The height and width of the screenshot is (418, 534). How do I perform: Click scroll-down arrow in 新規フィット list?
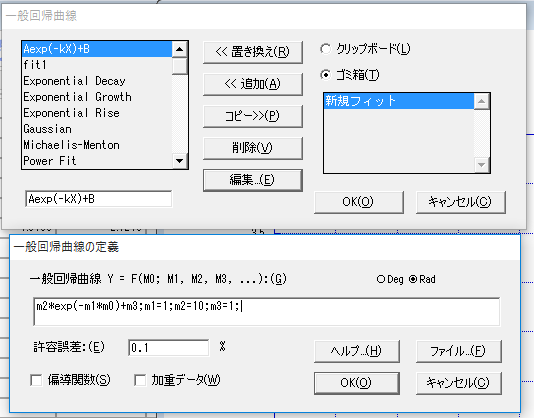point(482,165)
